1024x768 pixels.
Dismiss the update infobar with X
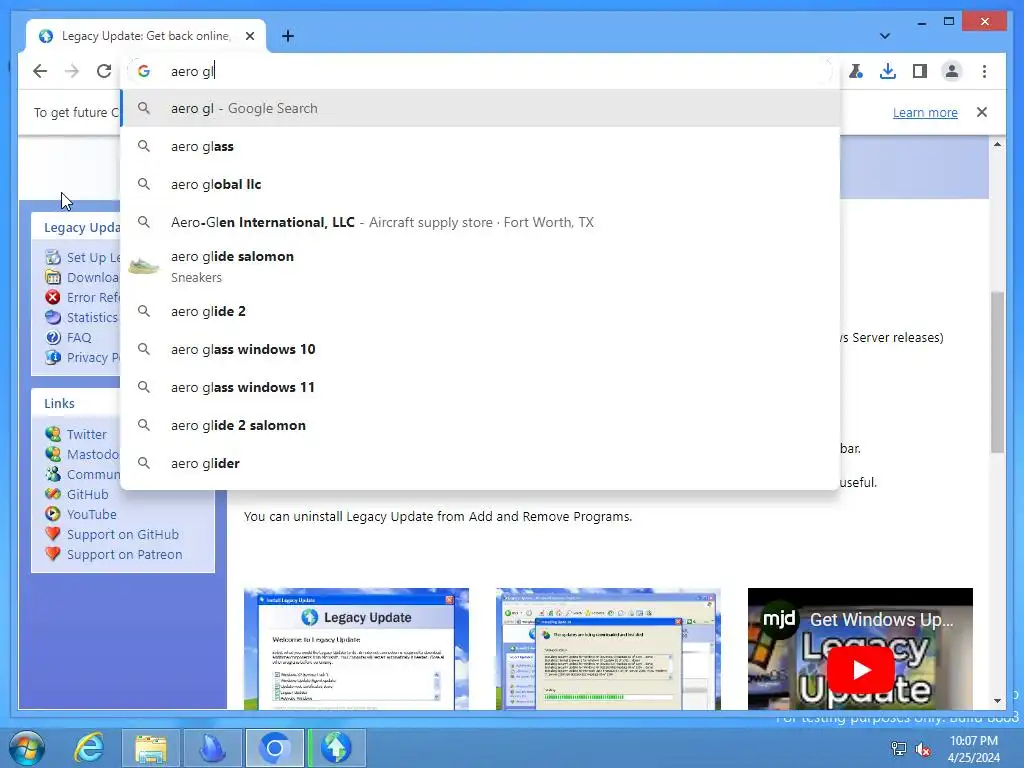982,112
